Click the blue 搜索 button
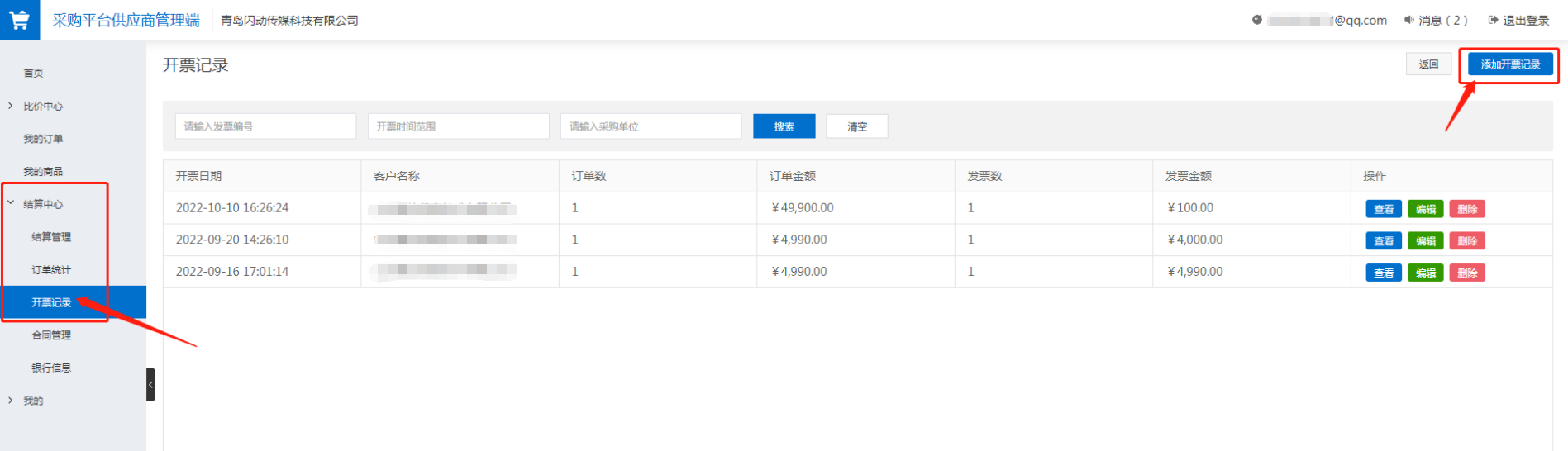 (784, 126)
